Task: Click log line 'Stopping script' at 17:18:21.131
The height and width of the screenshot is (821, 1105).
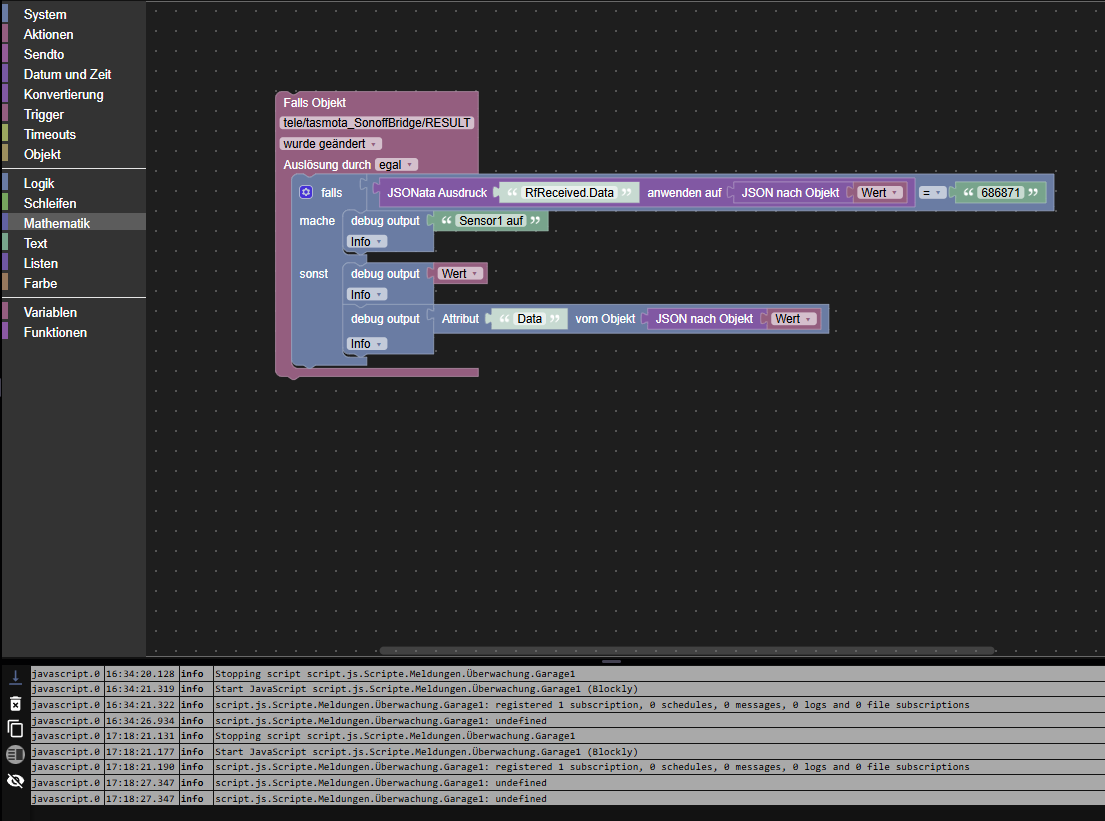Action: (567, 736)
